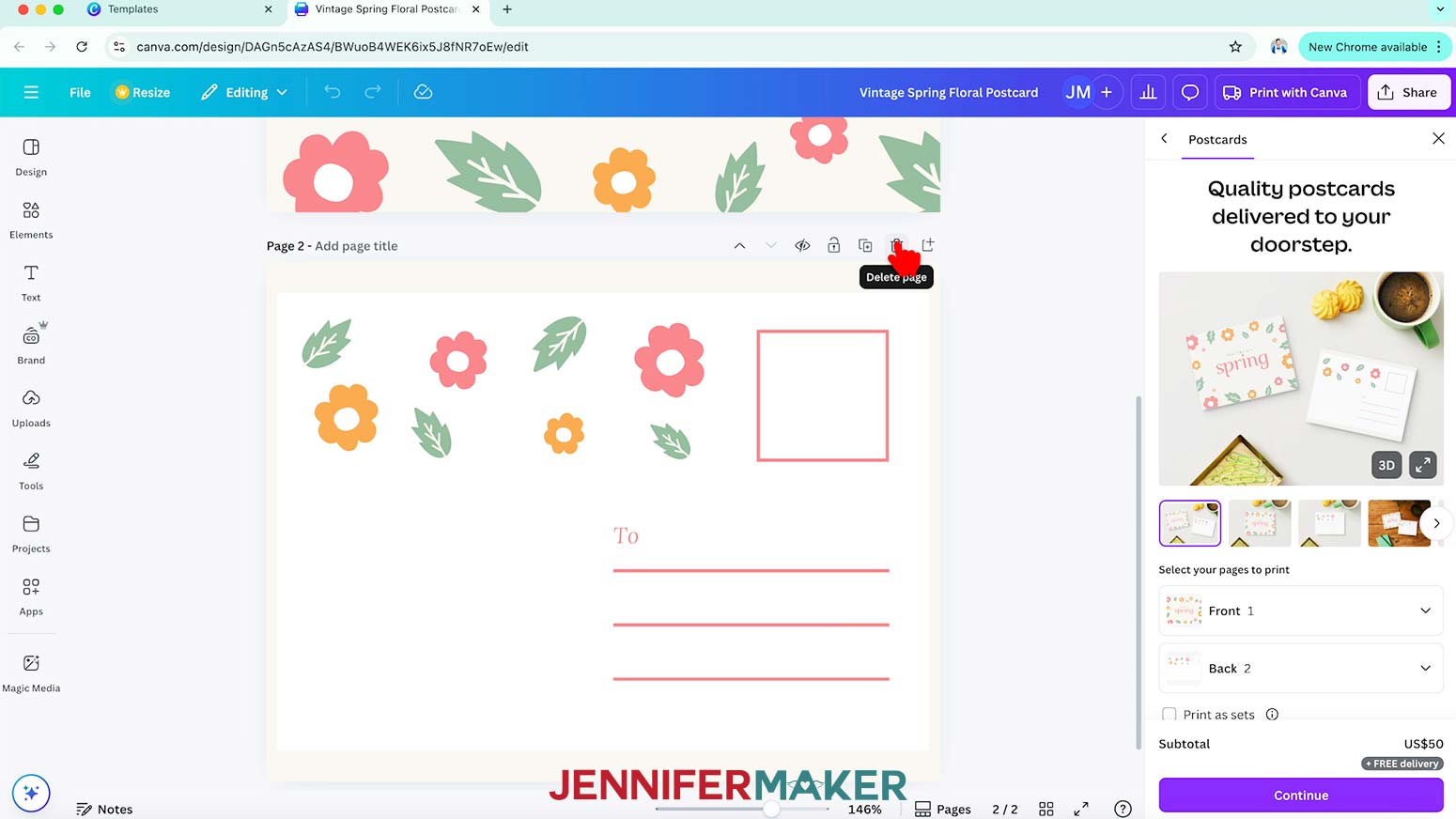Open the Elements panel
Viewport: 1456px width, 819px height.
pos(31,221)
